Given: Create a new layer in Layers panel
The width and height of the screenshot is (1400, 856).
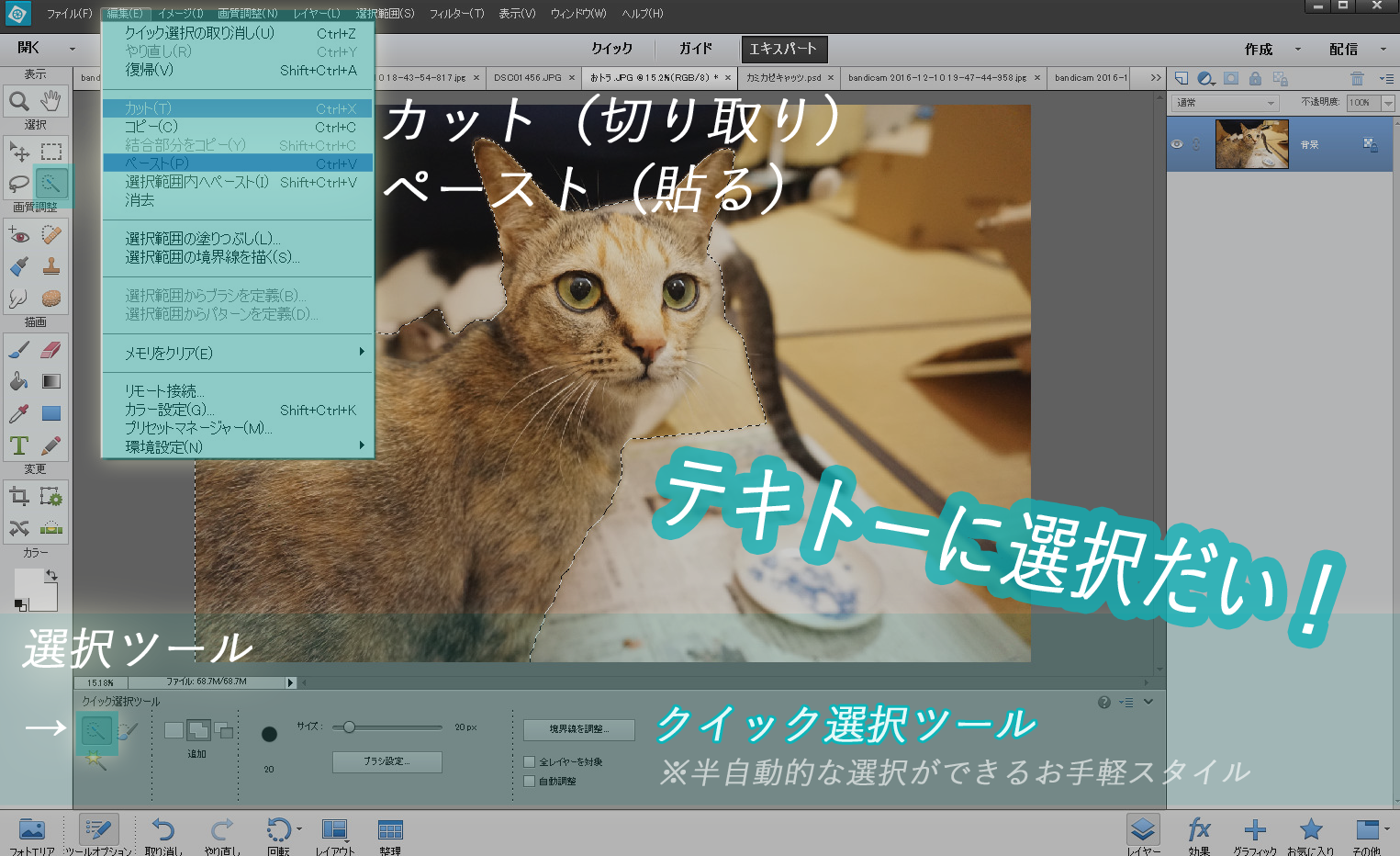Looking at the screenshot, I should [x=1182, y=78].
